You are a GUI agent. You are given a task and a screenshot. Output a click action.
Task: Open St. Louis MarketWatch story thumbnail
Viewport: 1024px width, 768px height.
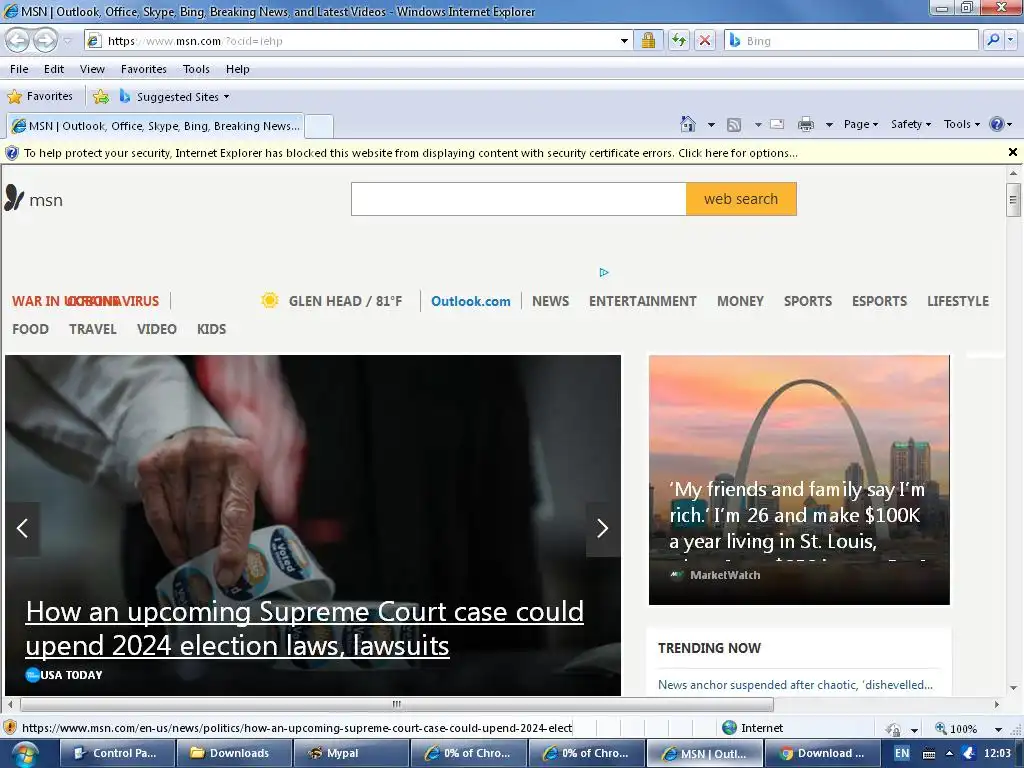799,479
